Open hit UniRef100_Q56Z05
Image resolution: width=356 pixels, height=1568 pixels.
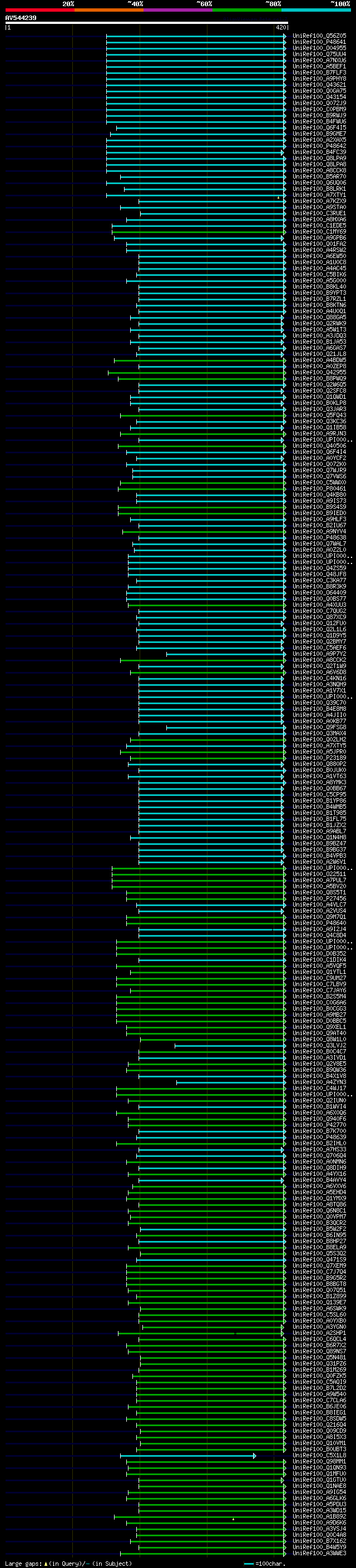click(319, 36)
